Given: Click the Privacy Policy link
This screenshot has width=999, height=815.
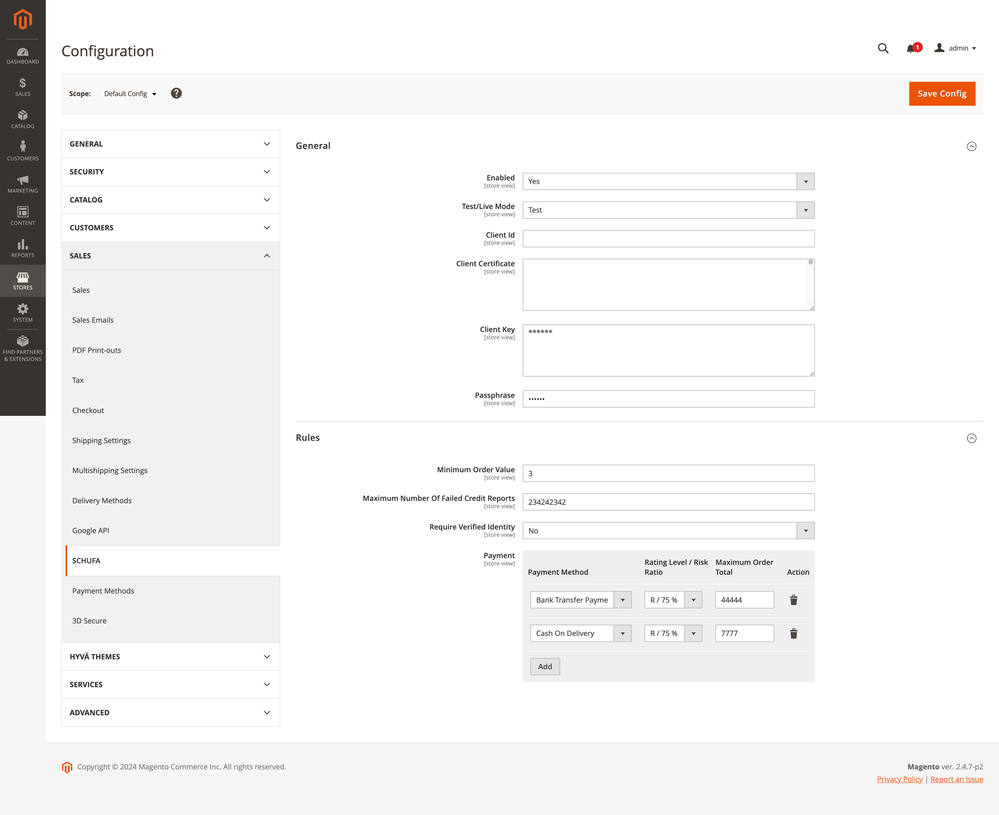Looking at the screenshot, I should [899, 779].
